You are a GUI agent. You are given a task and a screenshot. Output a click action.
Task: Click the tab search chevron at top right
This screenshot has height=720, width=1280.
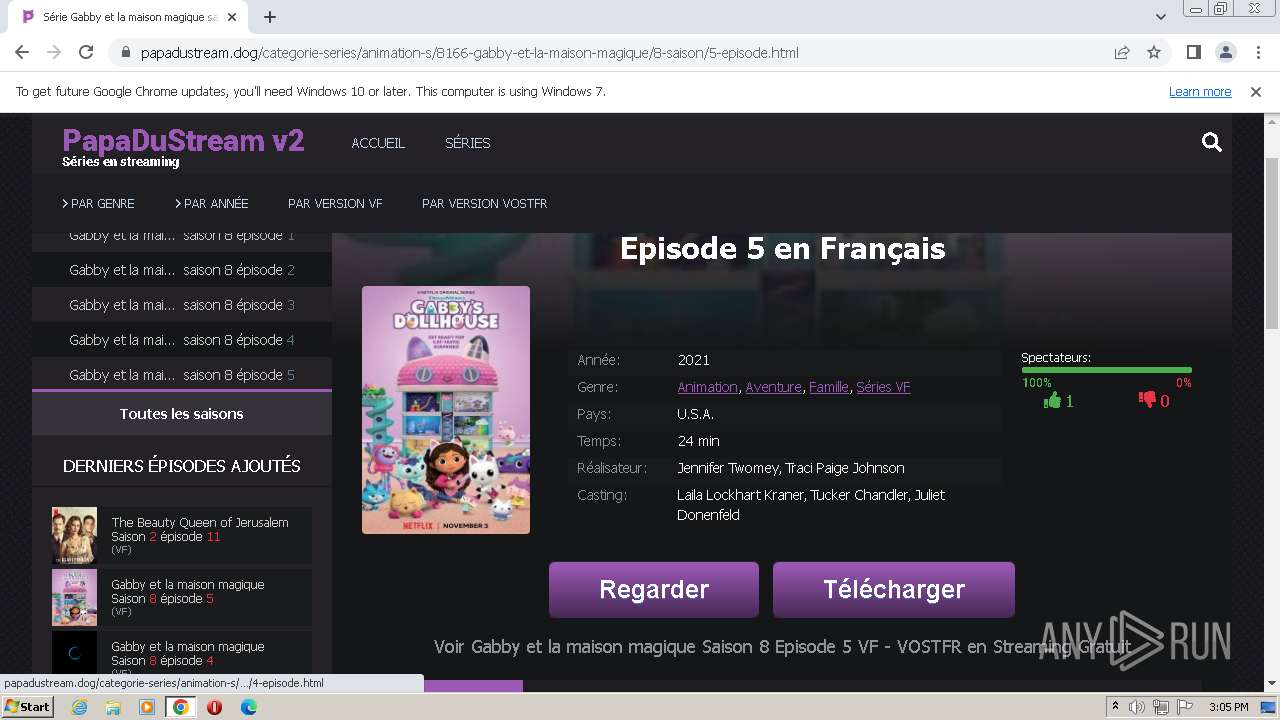tap(1161, 17)
